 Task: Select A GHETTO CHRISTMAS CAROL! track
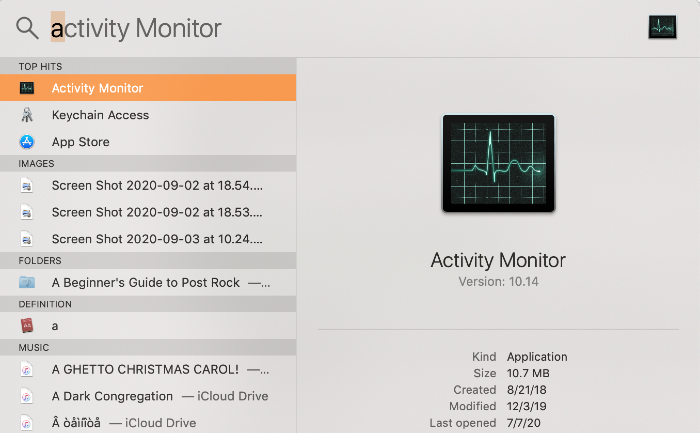[148, 369]
